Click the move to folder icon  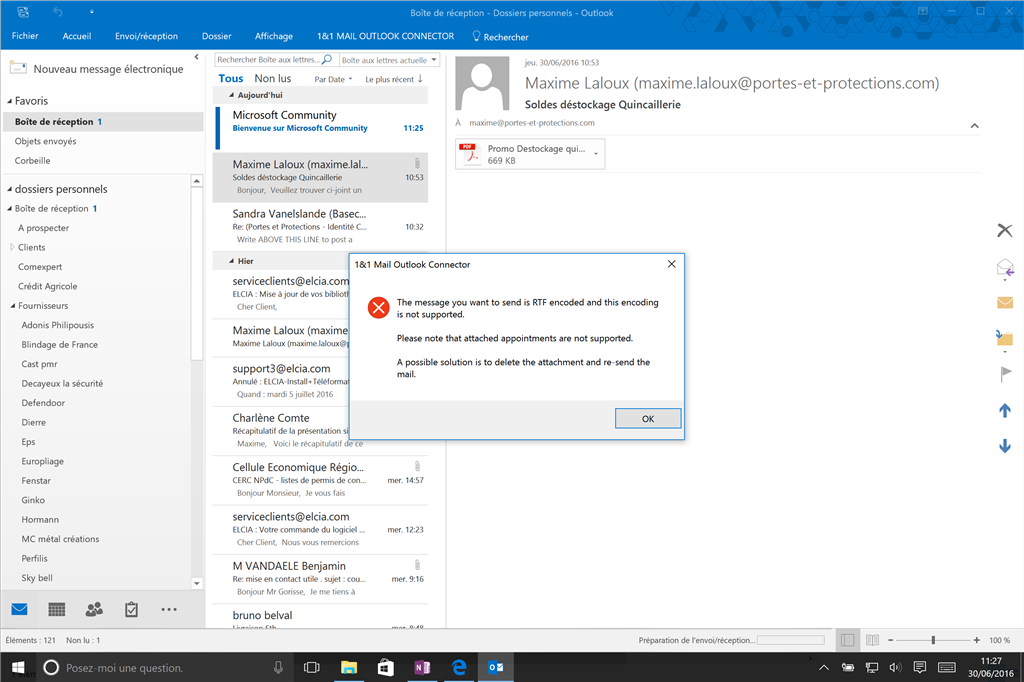1004,338
